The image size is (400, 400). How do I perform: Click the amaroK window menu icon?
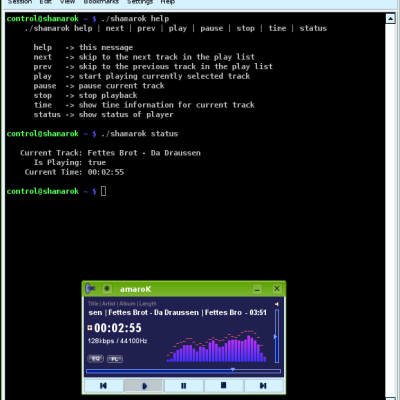pos(90,288)
